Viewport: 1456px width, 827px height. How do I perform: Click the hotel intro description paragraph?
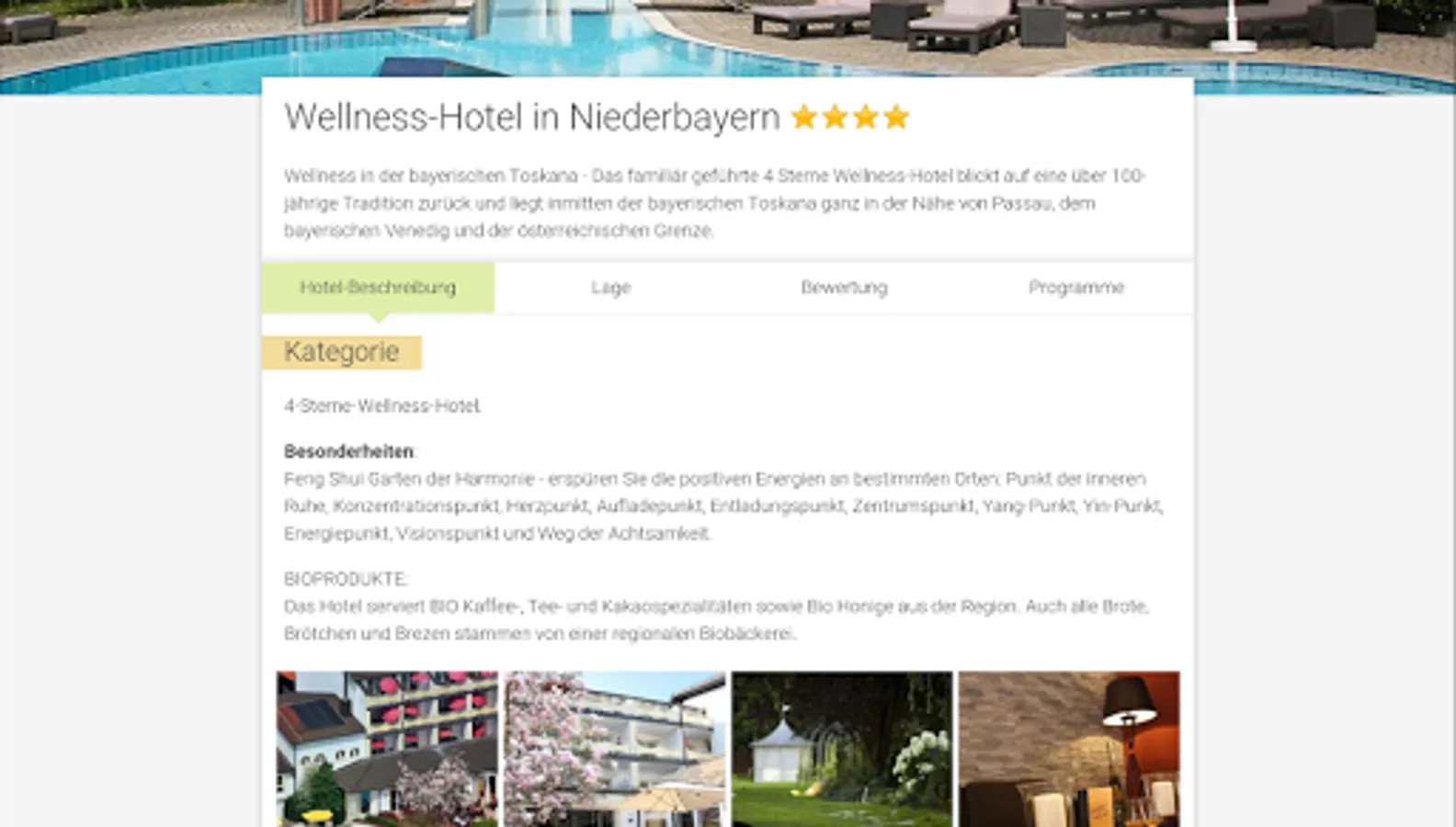coord(715,203)
